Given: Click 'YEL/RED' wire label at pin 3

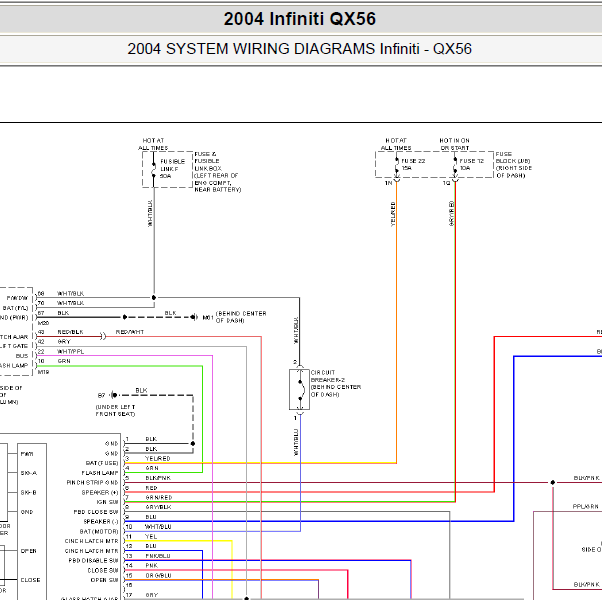Looking at the screenshot, I should pyautogui.click(x=157, y=458).
